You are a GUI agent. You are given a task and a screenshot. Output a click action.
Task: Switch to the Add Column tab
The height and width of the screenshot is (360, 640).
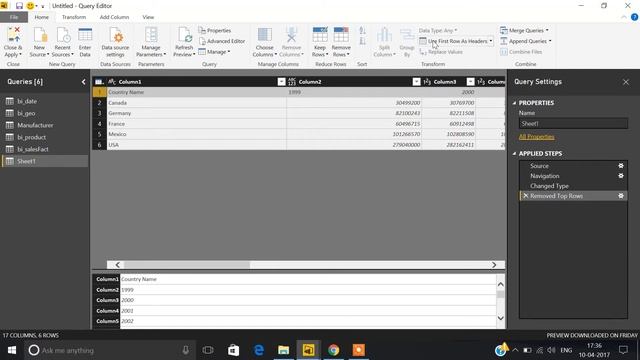114,17
